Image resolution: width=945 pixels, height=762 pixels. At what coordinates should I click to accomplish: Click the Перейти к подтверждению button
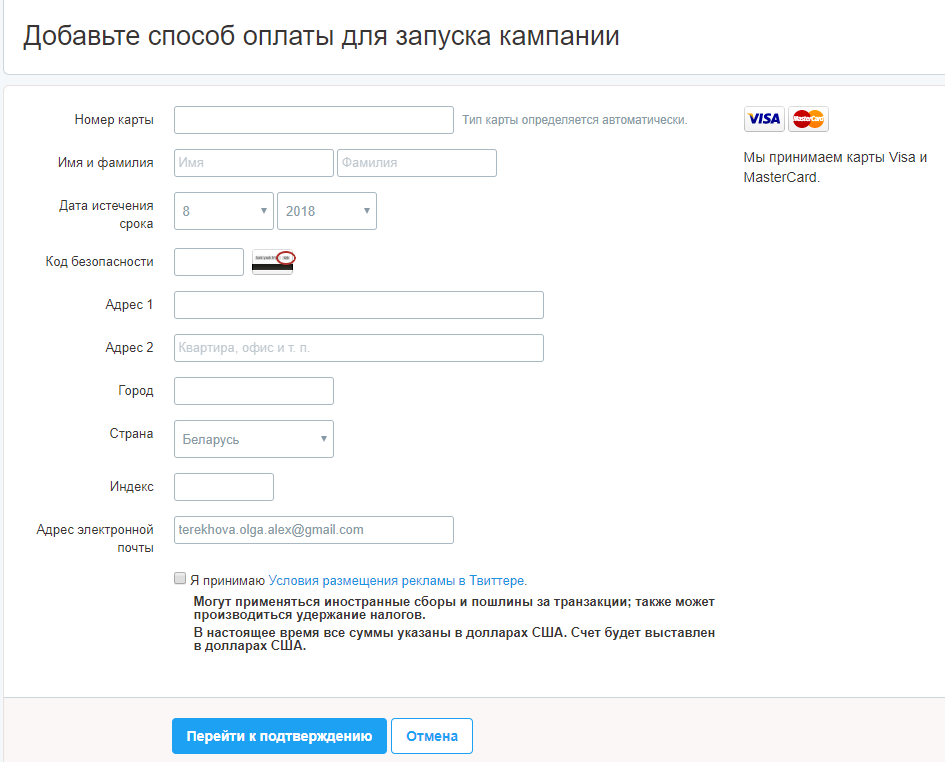click(x=279, y=735)
